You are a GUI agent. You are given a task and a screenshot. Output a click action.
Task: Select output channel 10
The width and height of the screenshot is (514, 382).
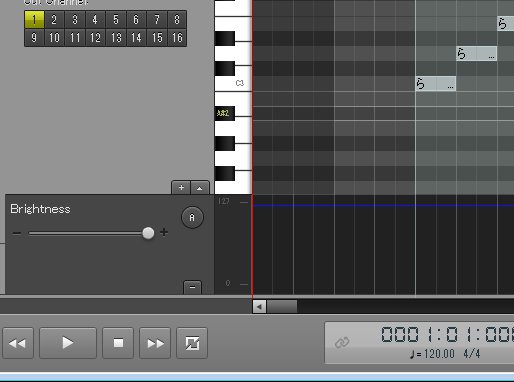[x=54, y=38]
